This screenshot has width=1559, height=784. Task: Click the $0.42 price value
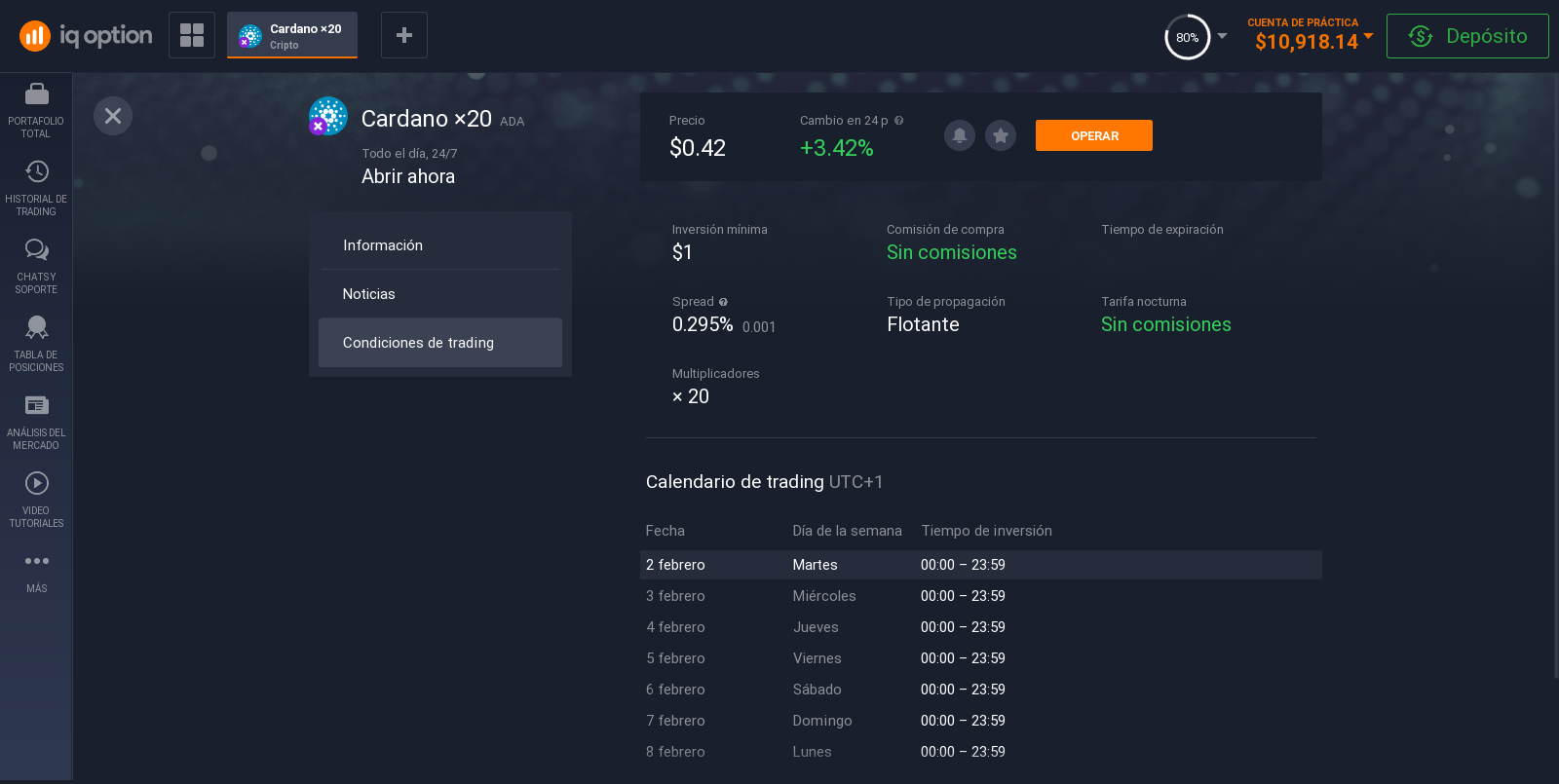[698, 148]
